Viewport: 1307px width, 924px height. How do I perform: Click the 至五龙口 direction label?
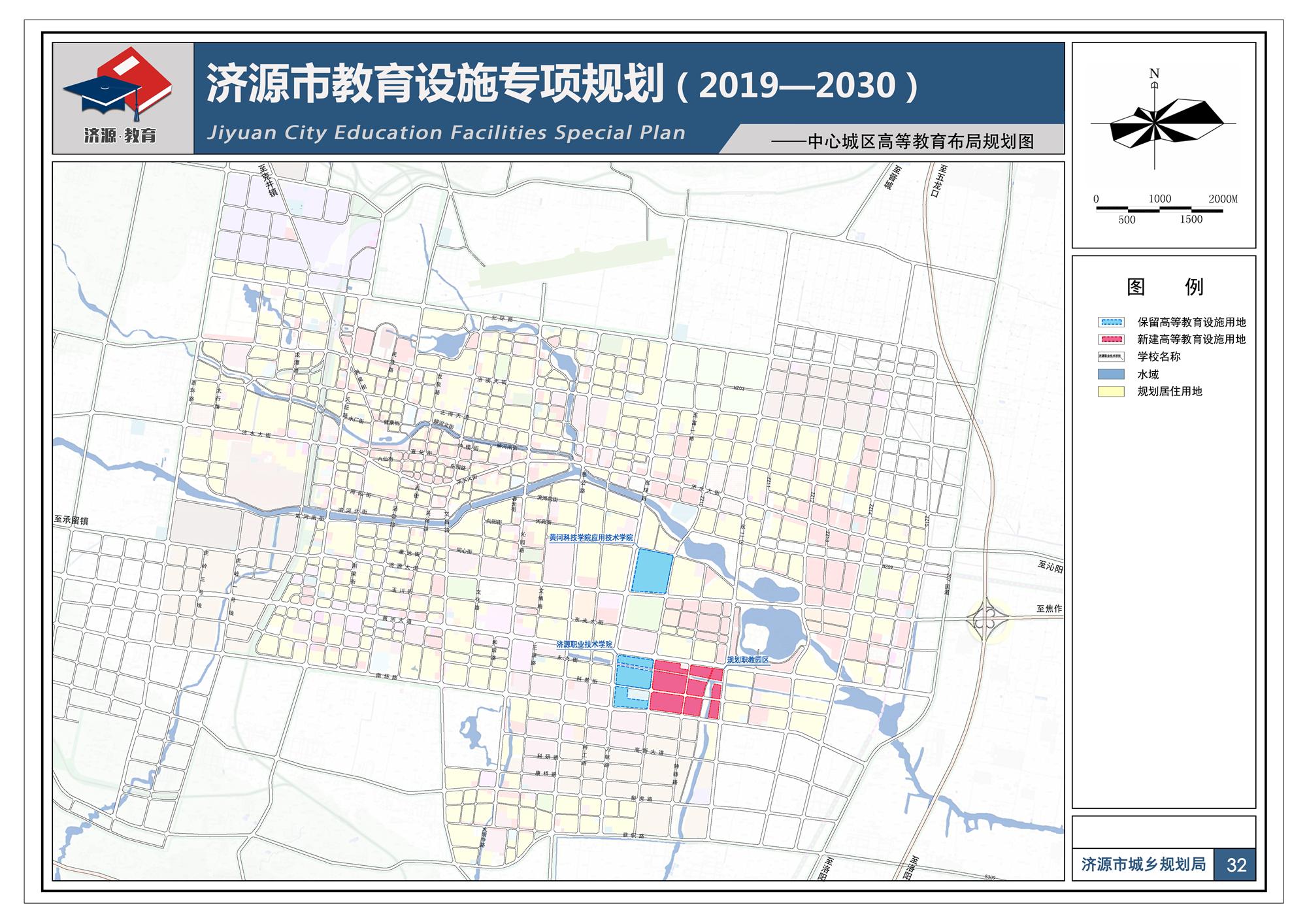click(x=938, y=181)
